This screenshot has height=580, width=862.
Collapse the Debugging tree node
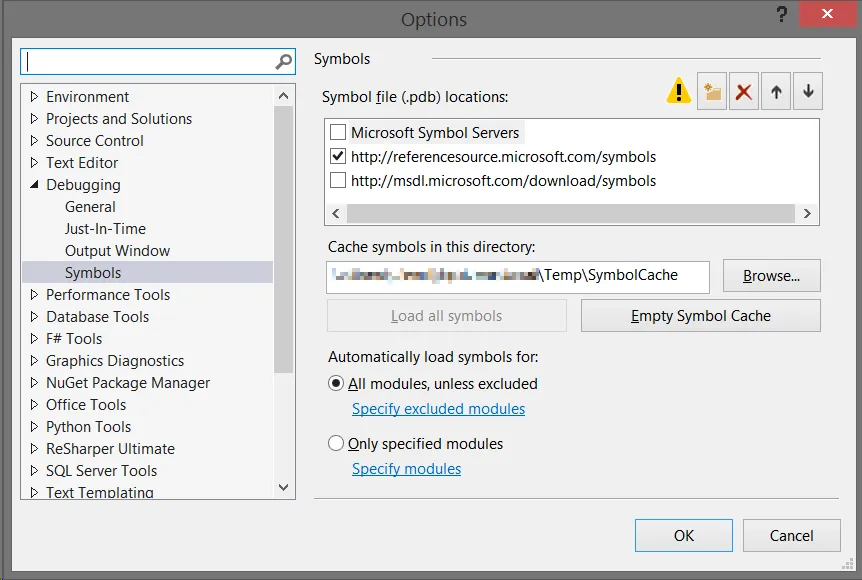tap(35, 185)
